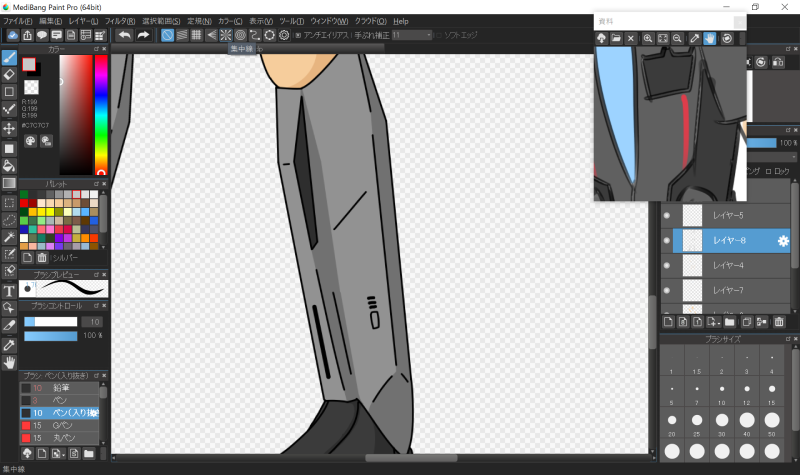
Task: Hide レイヤー5 visibility dot
Action: pos(667,215)
